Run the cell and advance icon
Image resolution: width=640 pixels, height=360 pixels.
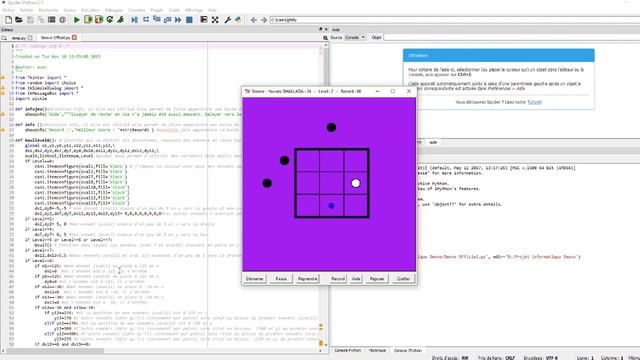[99, 20]
